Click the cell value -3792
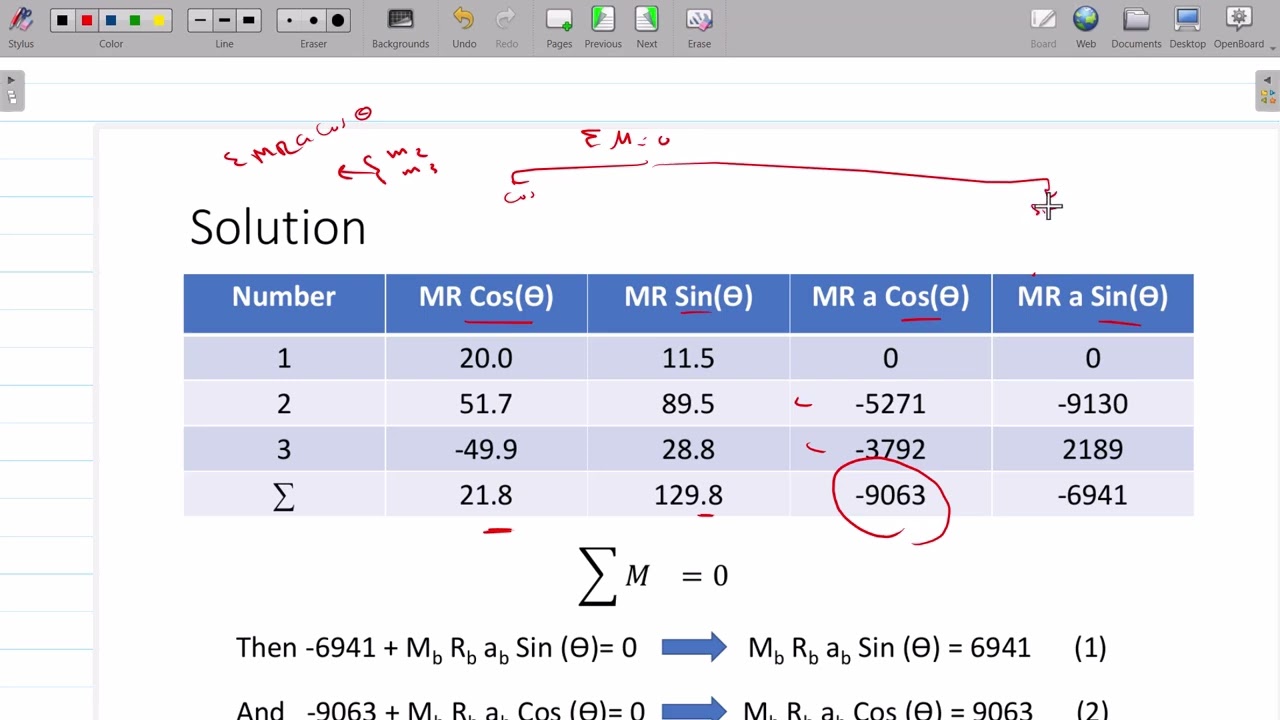The image size is (1280, 720). point(890,450)
